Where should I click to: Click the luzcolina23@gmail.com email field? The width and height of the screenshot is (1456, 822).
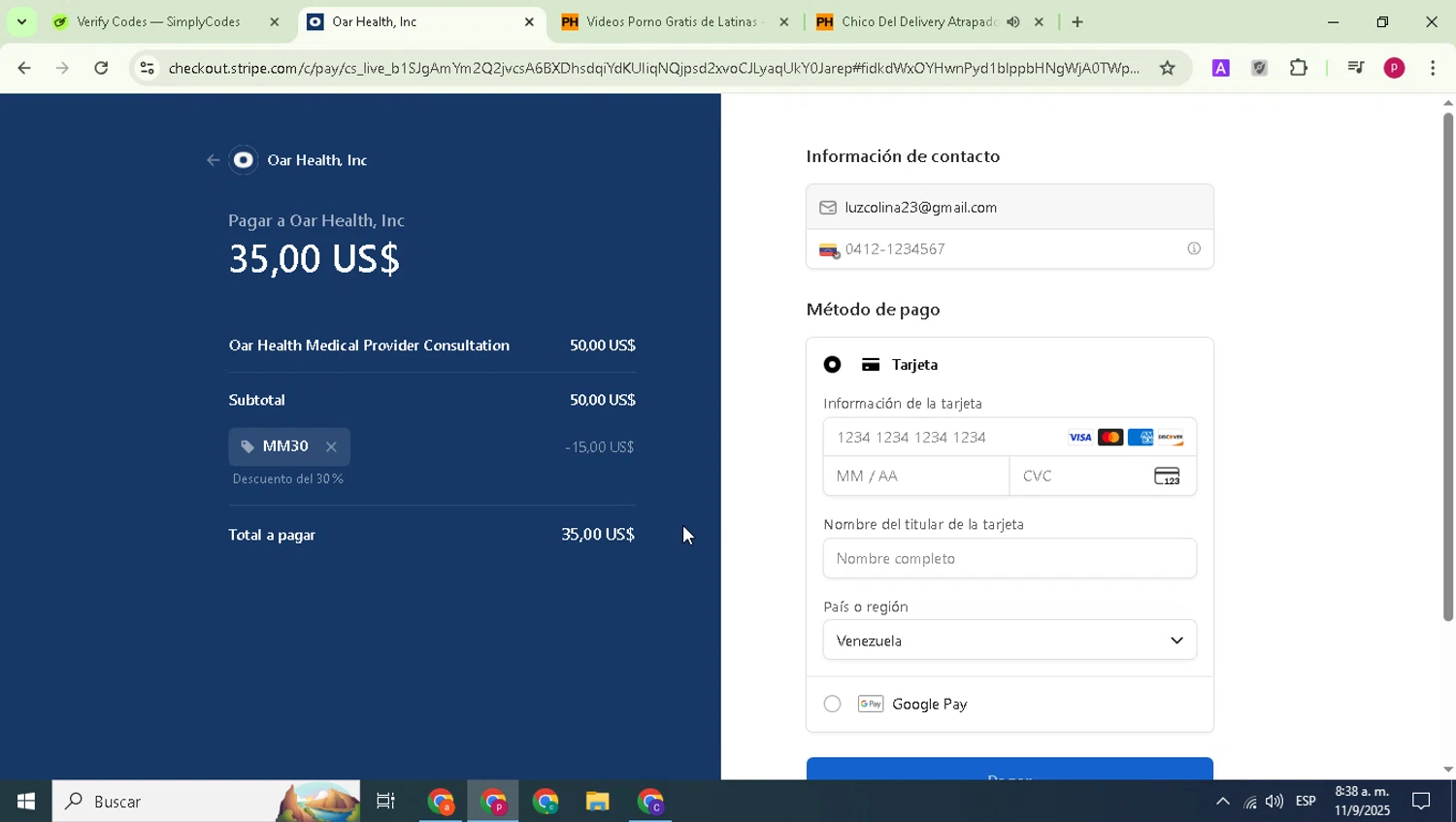click(x=1009, y=208)
